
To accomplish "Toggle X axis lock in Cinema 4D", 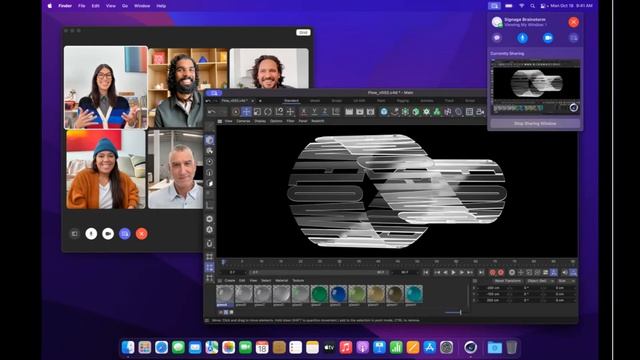I will point(304,111).
